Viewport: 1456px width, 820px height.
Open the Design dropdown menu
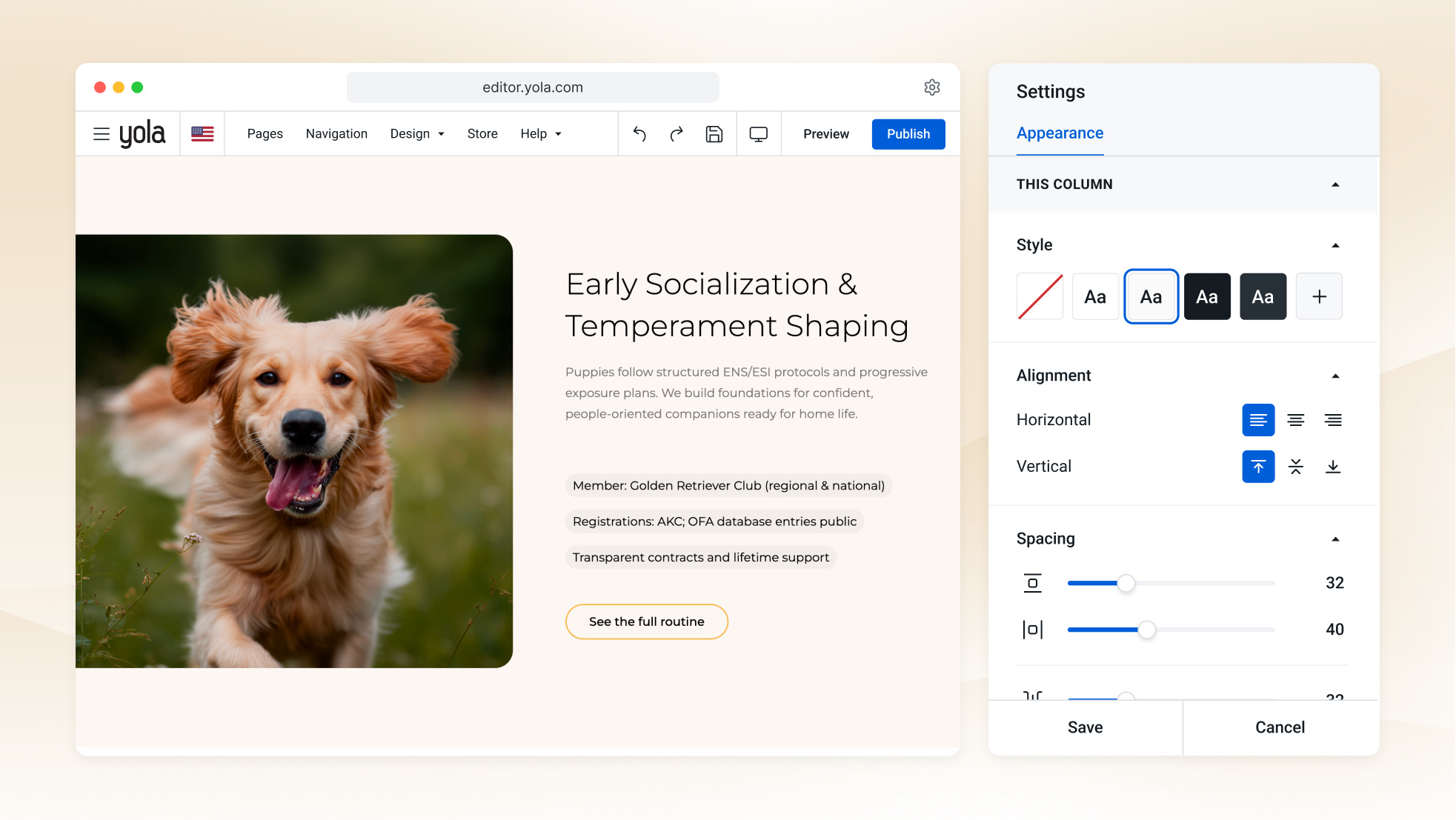pos(417,134)
